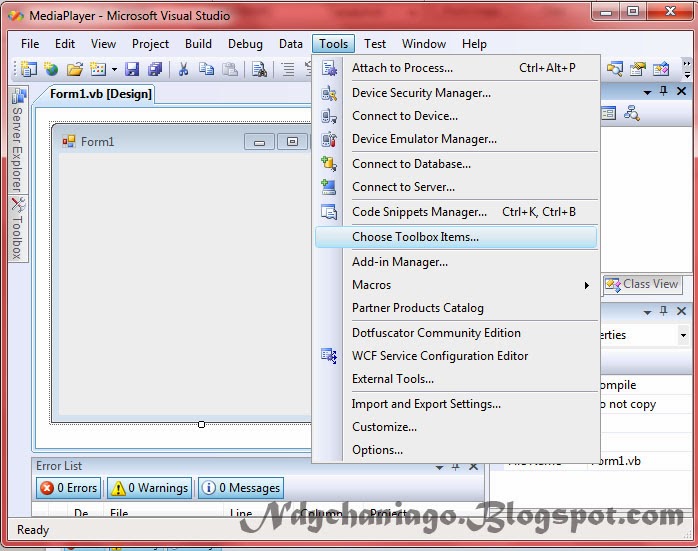The image size is (698, 551).
Task: Click the Connect to Device icon
Action: 329,116
